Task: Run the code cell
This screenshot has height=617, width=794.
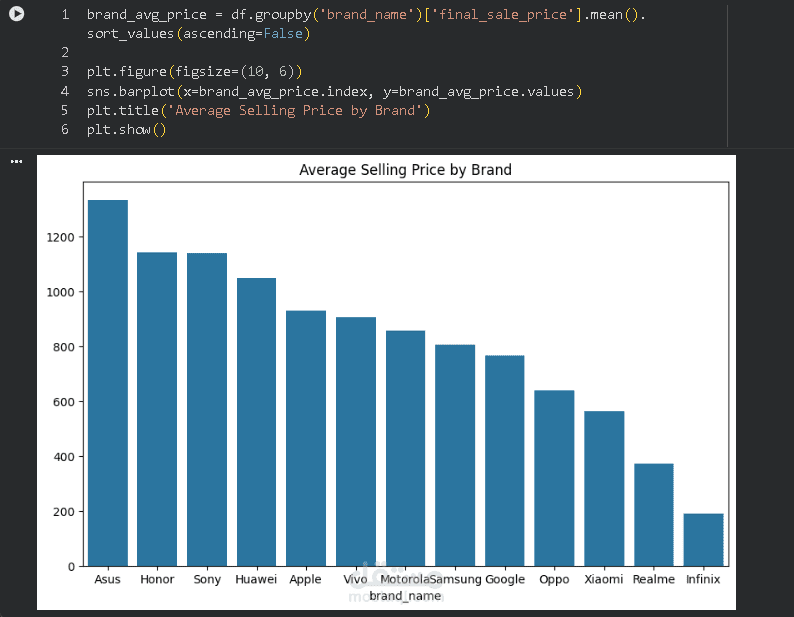Action: click(x=16, y=15)
